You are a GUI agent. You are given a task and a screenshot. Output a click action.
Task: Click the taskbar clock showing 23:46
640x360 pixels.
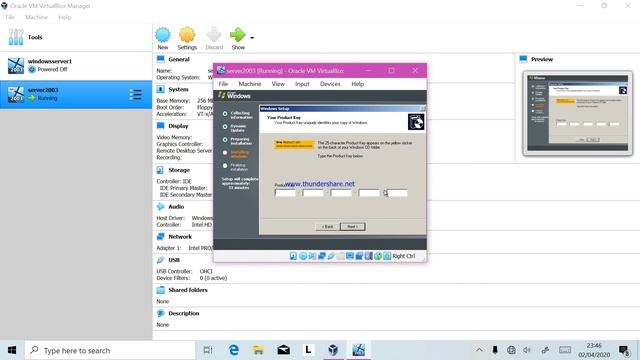(594, 350)
